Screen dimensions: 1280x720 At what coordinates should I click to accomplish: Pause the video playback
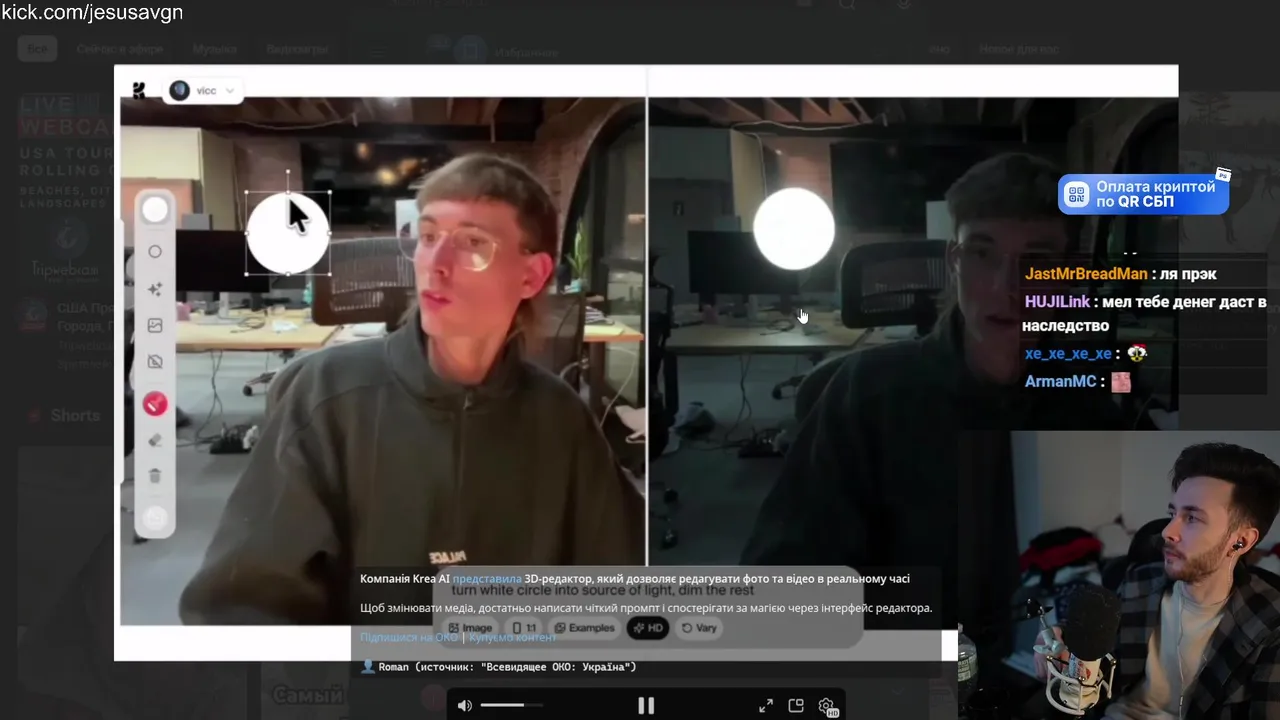coord(646,706)
